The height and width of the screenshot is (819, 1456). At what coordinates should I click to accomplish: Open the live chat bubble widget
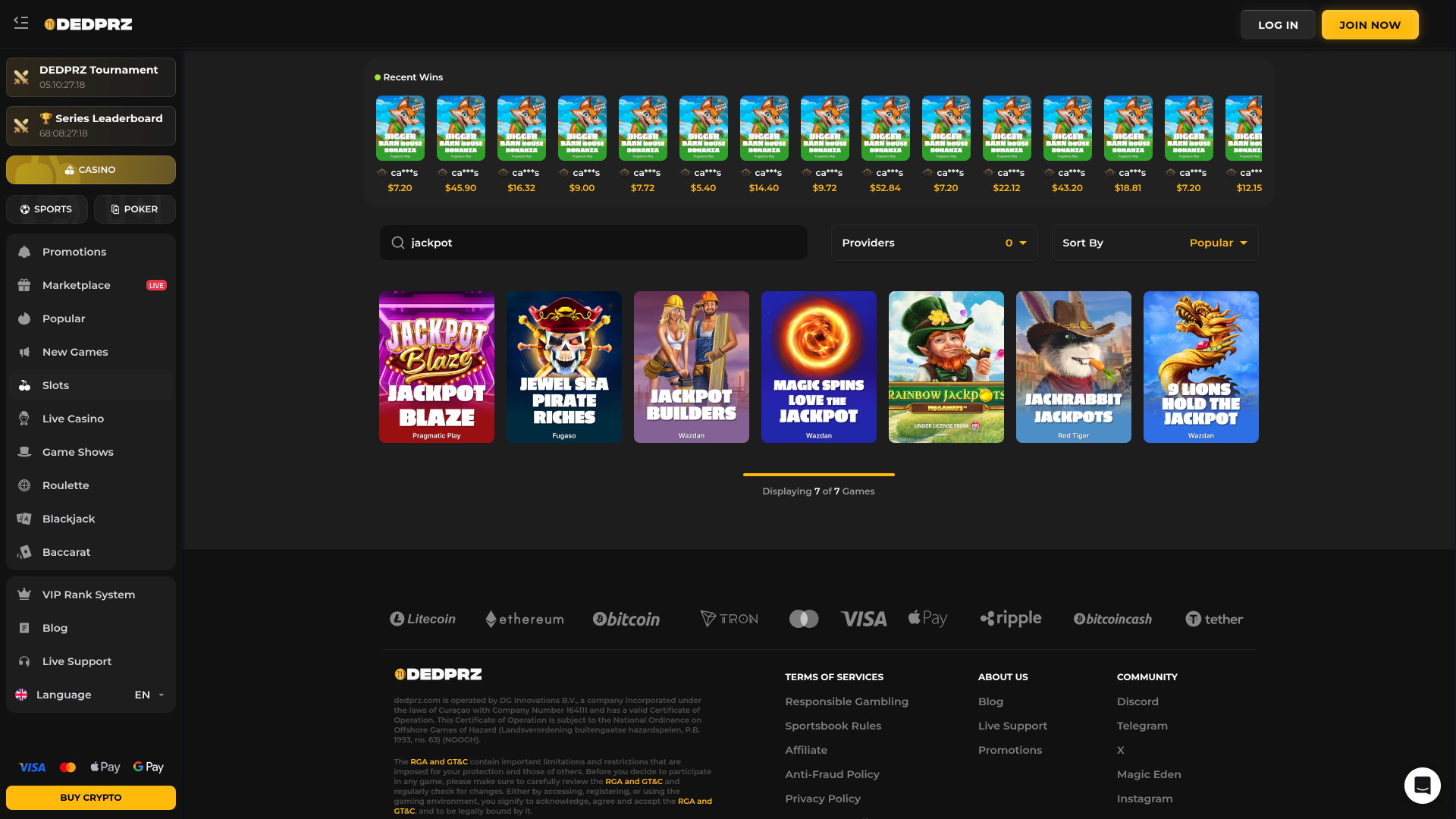click(x=1422, y=786)
